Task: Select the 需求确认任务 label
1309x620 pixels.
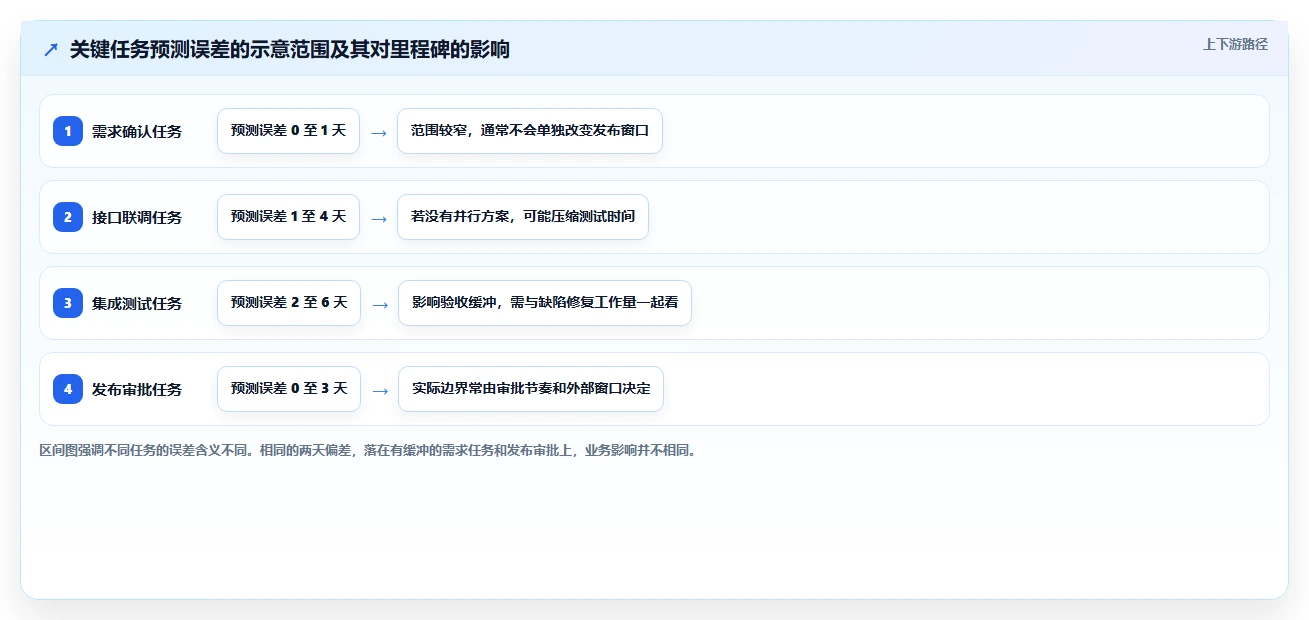Action: click(137, 131)
